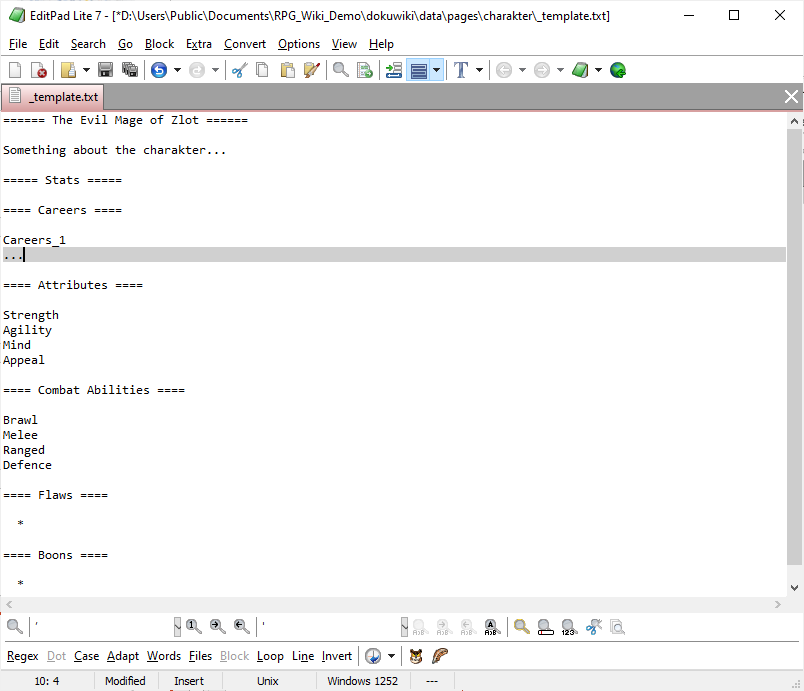Click into the search text field
The image size is (804, 691).
click(103, 626)
